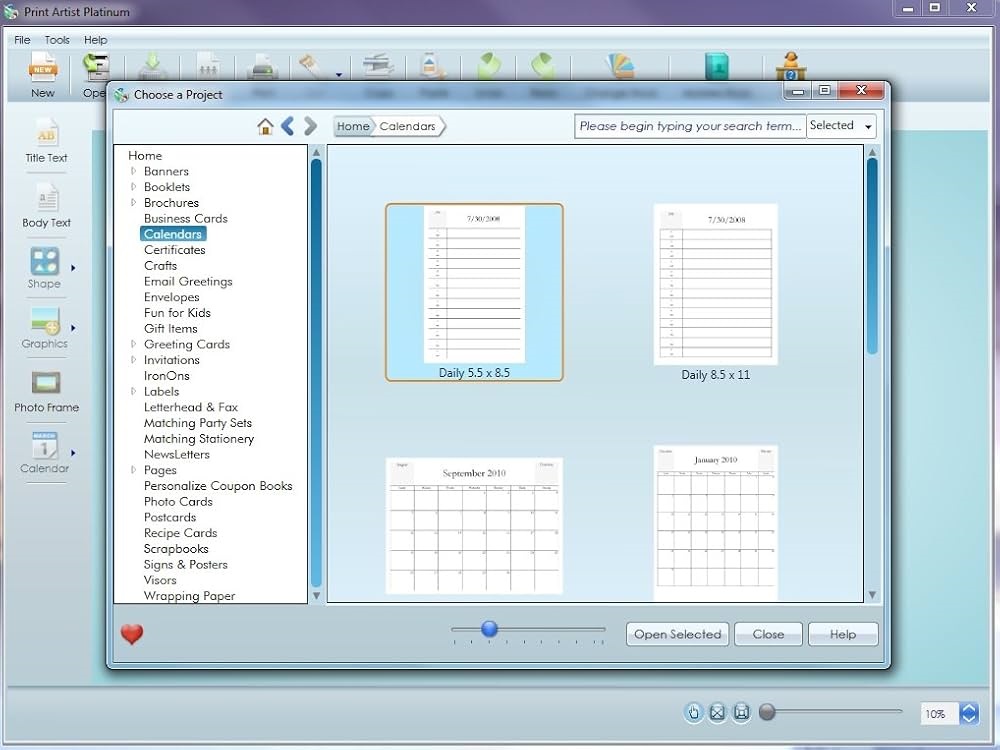Click the Open project icon in the main toolbar
This screenshot has width=1000, height=750.
pyautogui.click(x=96, y=67)
